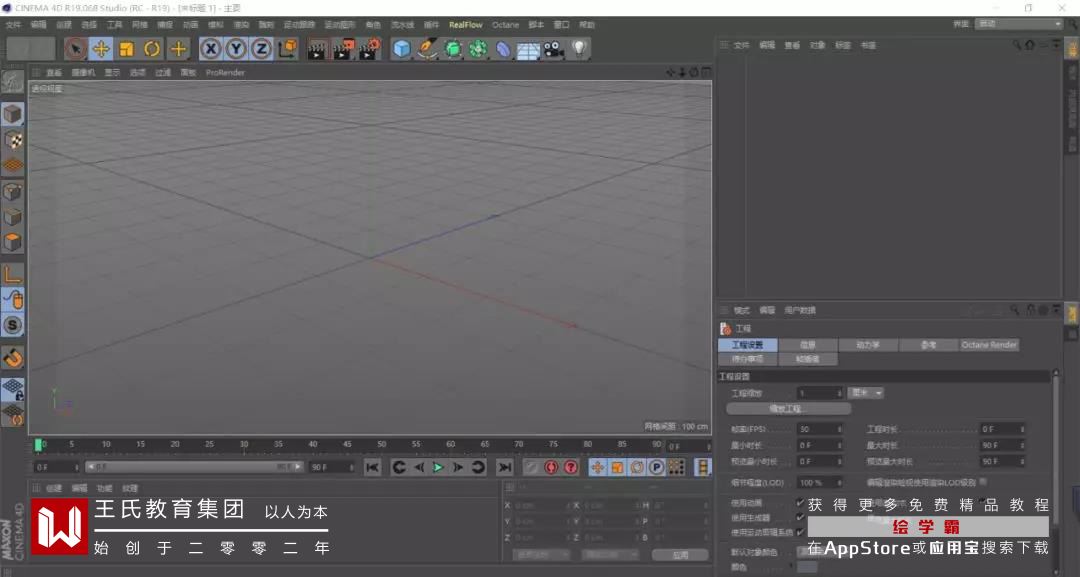Step the FPS value spinner

[x=840, y=429]
